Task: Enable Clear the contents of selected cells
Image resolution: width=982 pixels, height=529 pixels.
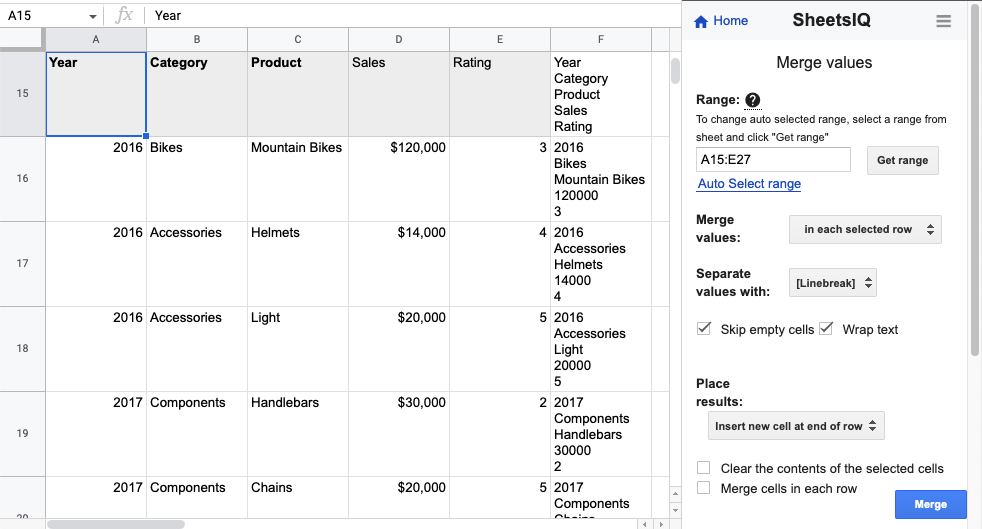Action: tap(704, 468)
